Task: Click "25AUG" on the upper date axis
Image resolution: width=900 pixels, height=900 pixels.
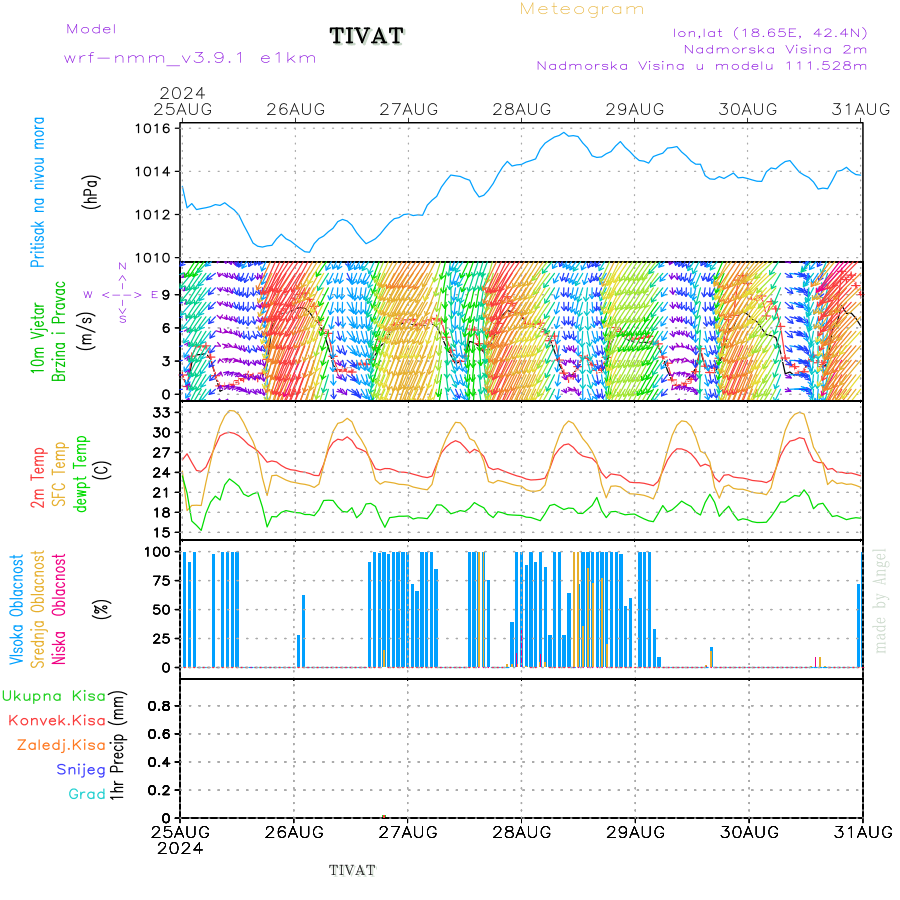Action: pos(183,109)
